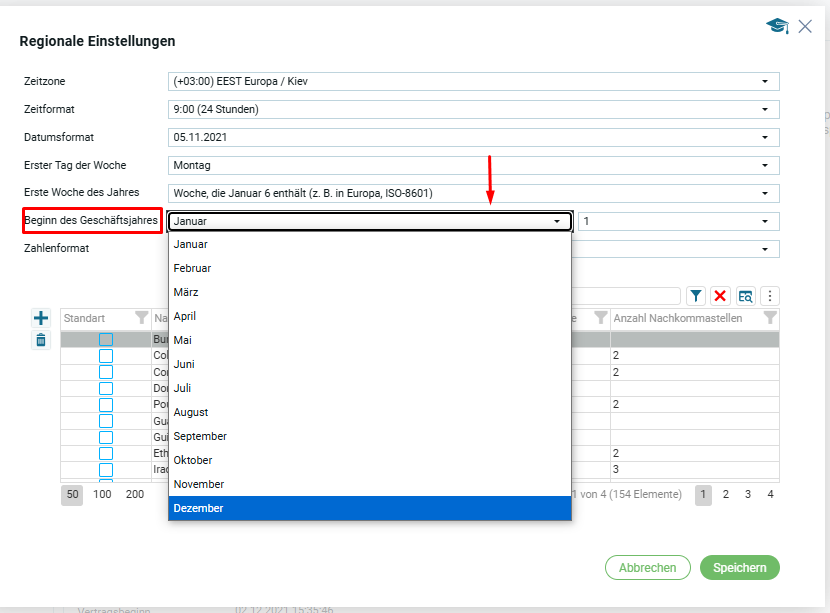Click filter icon in Standart column header
Viewport: 830px width, 613px height.
141,318
